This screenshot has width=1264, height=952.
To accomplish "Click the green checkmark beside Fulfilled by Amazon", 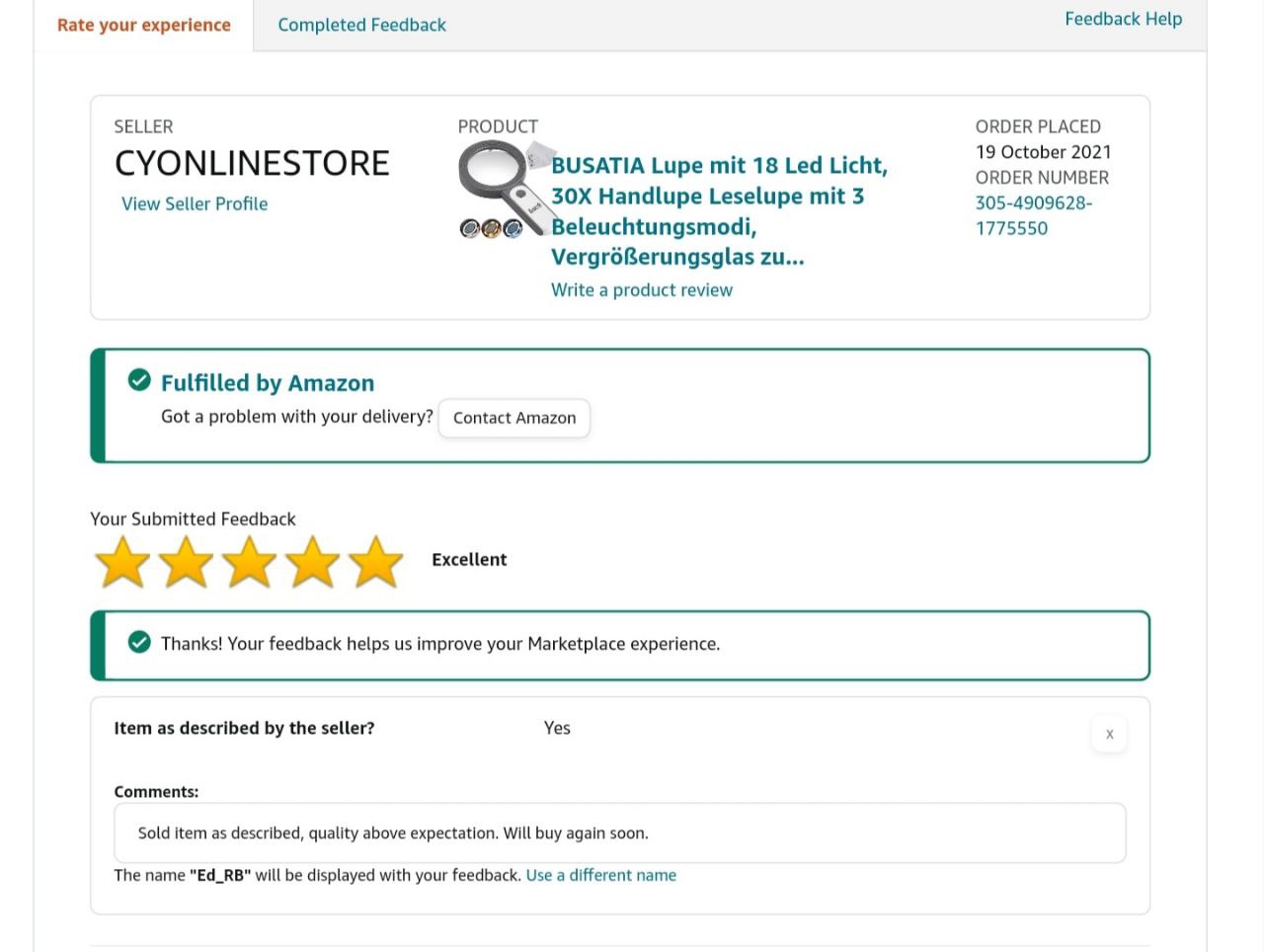I will [x=139, y=380].
